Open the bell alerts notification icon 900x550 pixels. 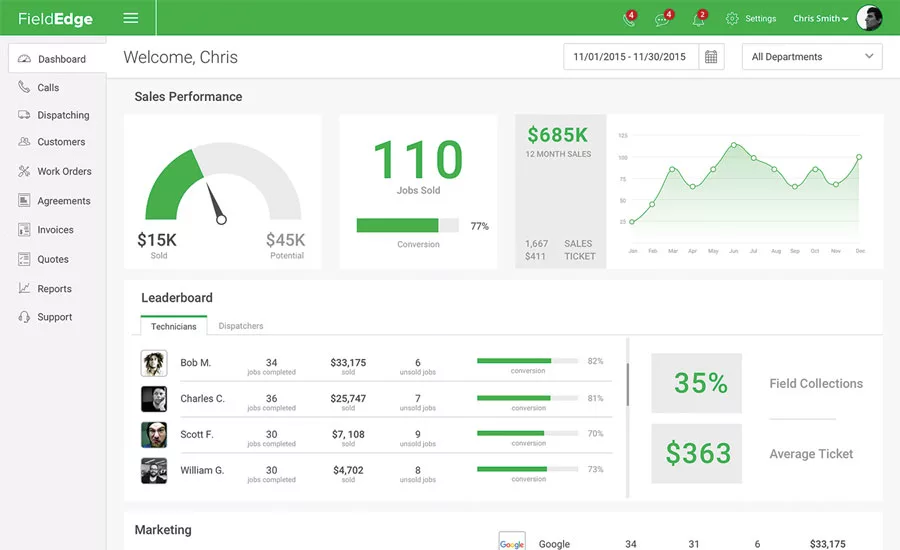click(699, 19)
